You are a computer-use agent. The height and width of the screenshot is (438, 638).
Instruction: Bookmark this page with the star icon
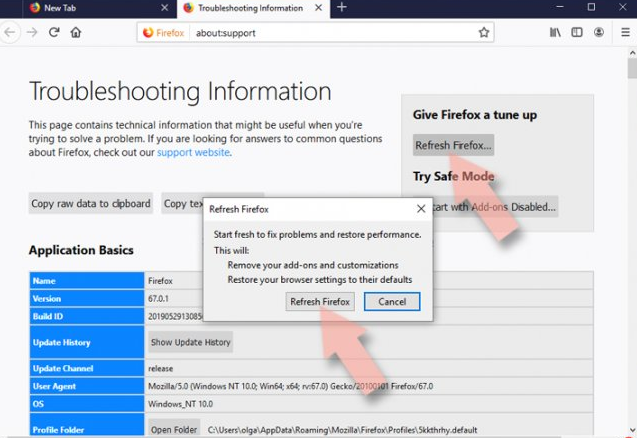(x=484, y=32)
